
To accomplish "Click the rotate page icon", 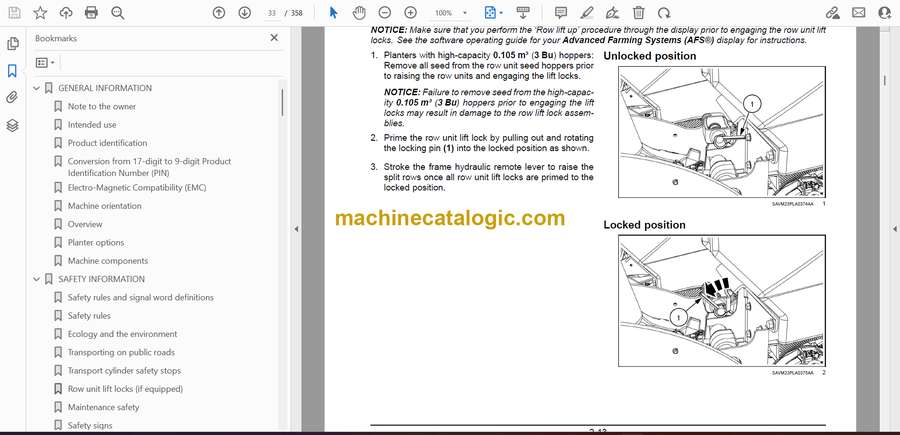I will coord(664,13).
